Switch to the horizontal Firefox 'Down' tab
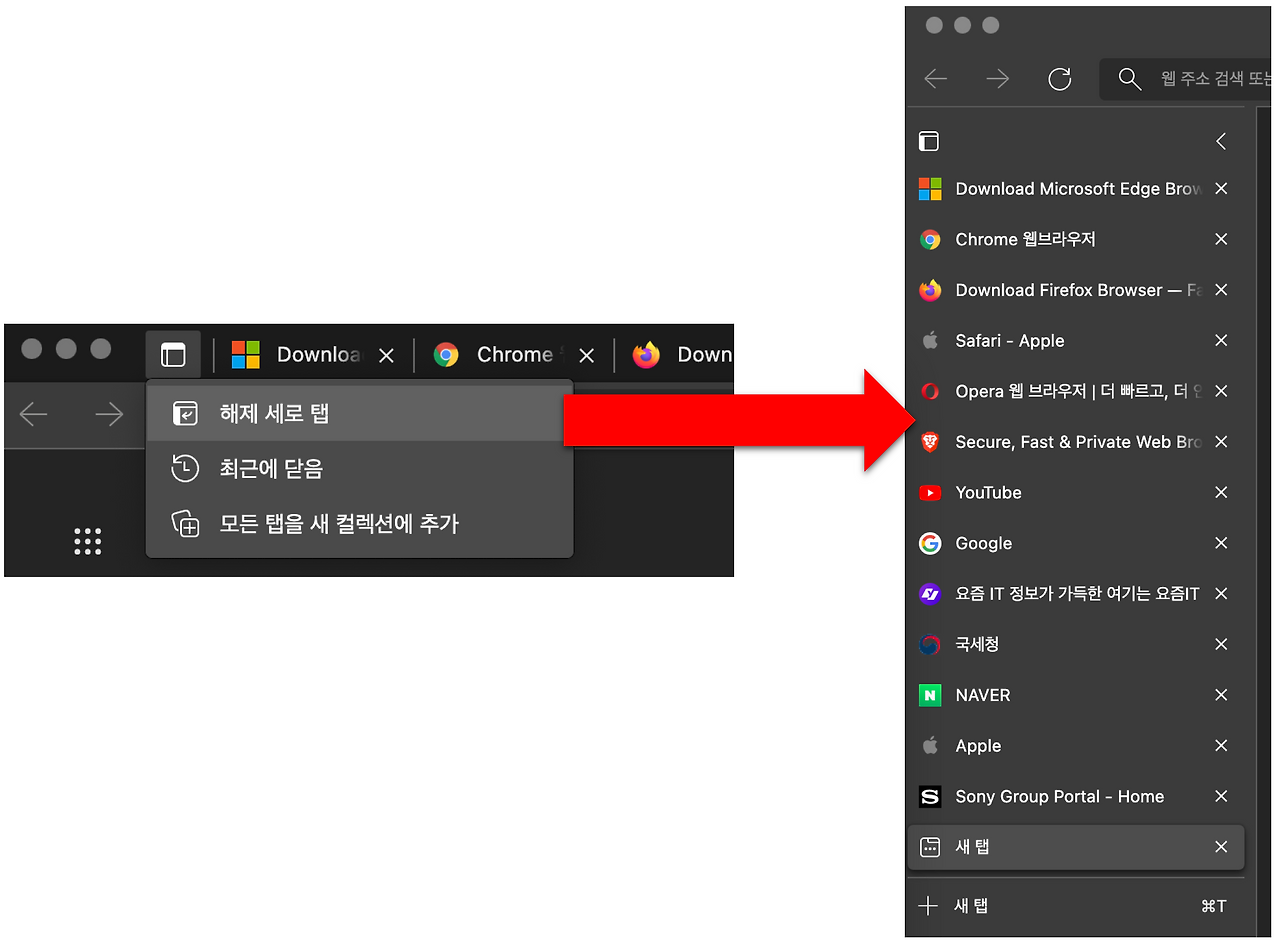This screenshot has height=943, width=1280. (680, 354)
